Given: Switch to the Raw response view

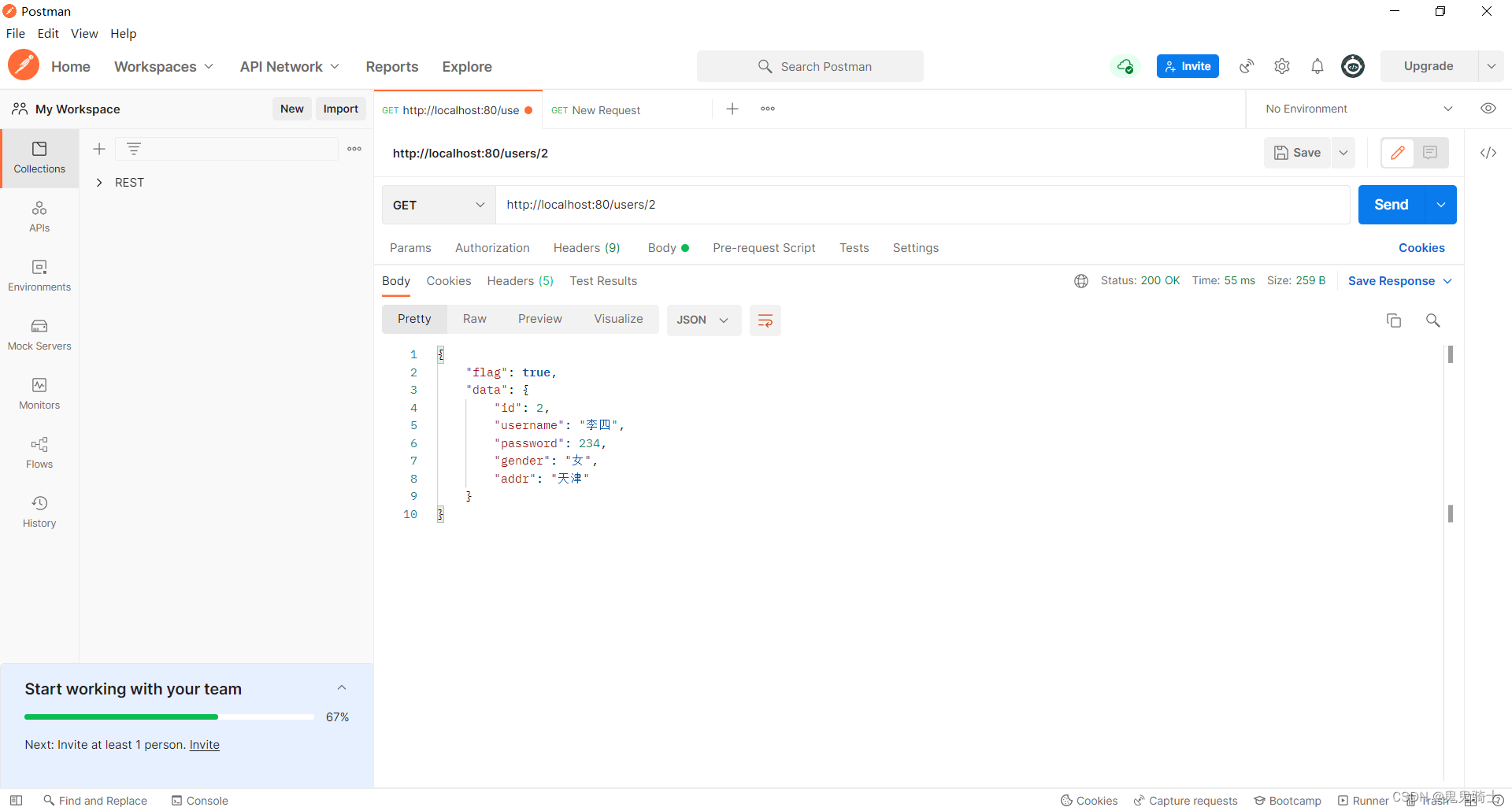Looking at the screenshot, I should pos(475,319).
